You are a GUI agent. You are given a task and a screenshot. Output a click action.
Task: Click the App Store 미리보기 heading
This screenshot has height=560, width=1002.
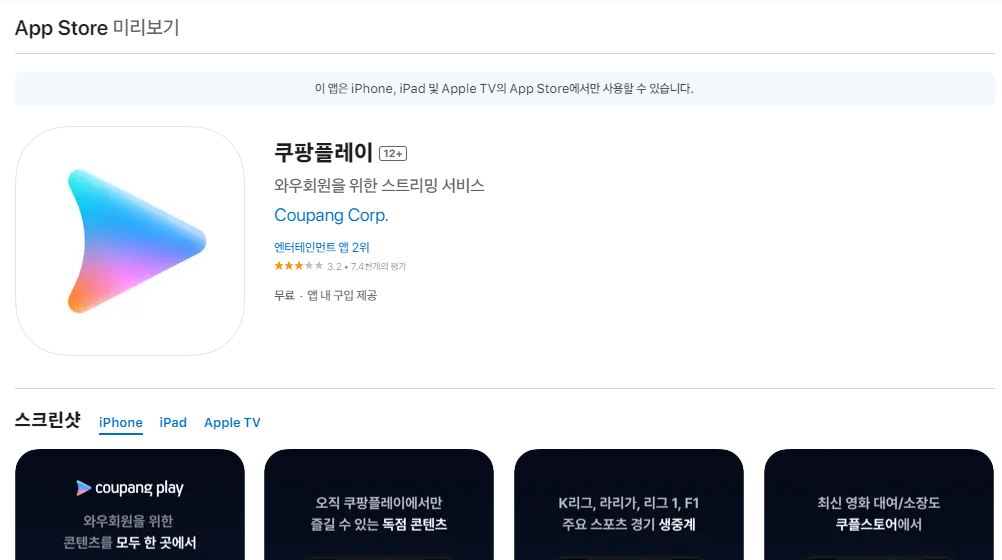(97, 27)
